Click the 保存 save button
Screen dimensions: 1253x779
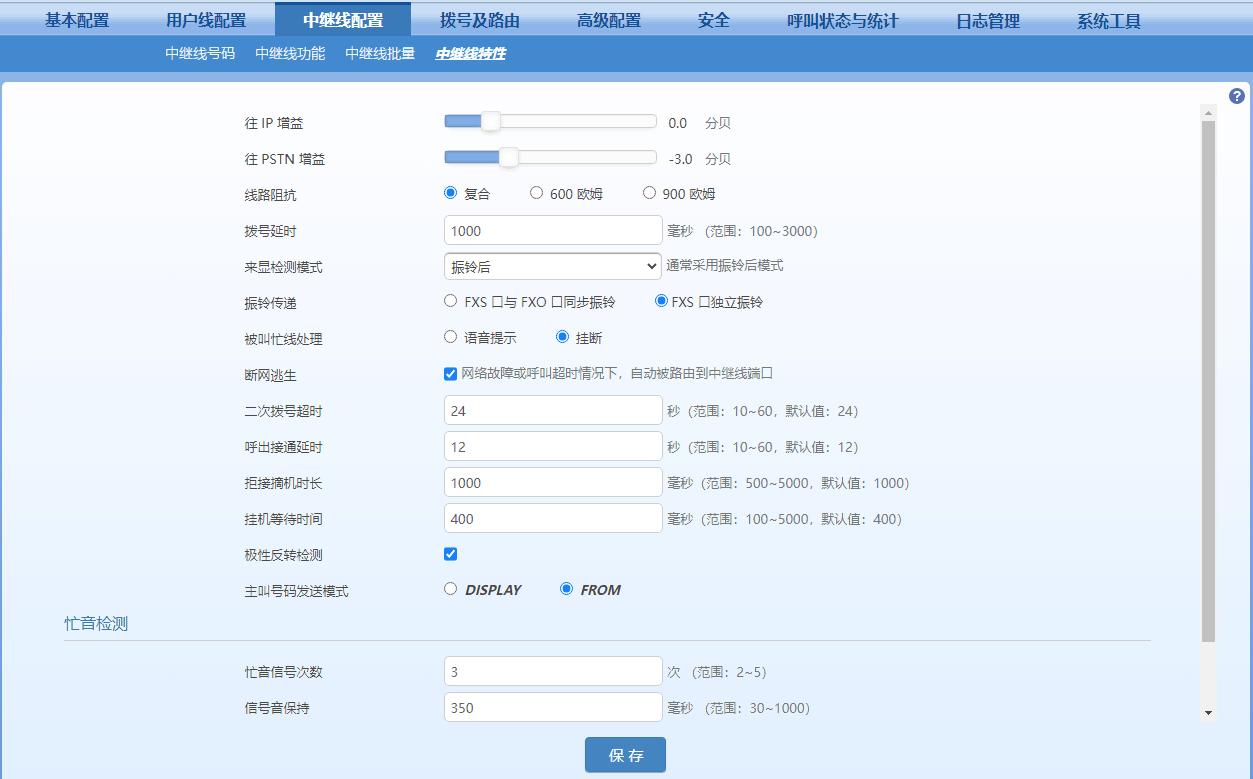click(x=625, y=755)
